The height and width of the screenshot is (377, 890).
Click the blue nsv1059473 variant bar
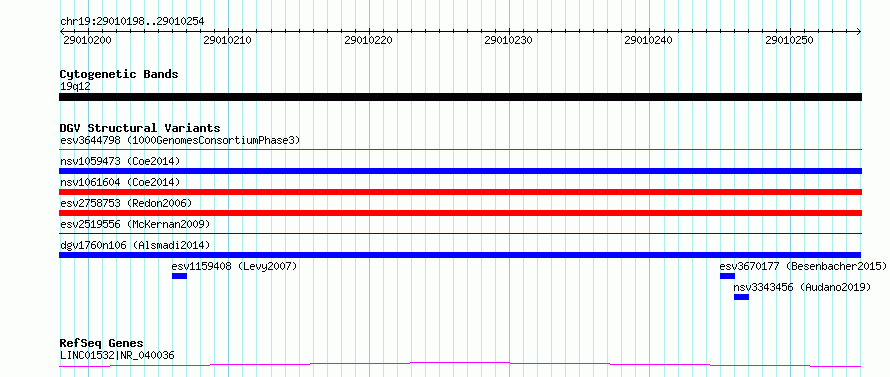pos(460,171)
